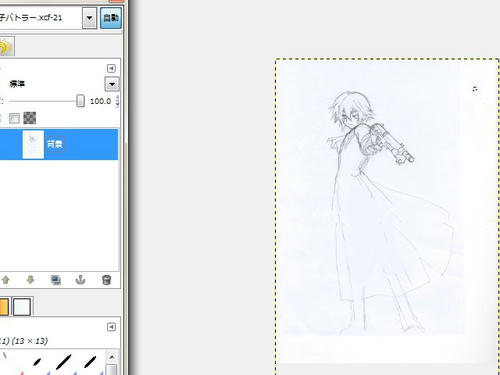Lower the layer with the down arrow icon

coord(30,280)
